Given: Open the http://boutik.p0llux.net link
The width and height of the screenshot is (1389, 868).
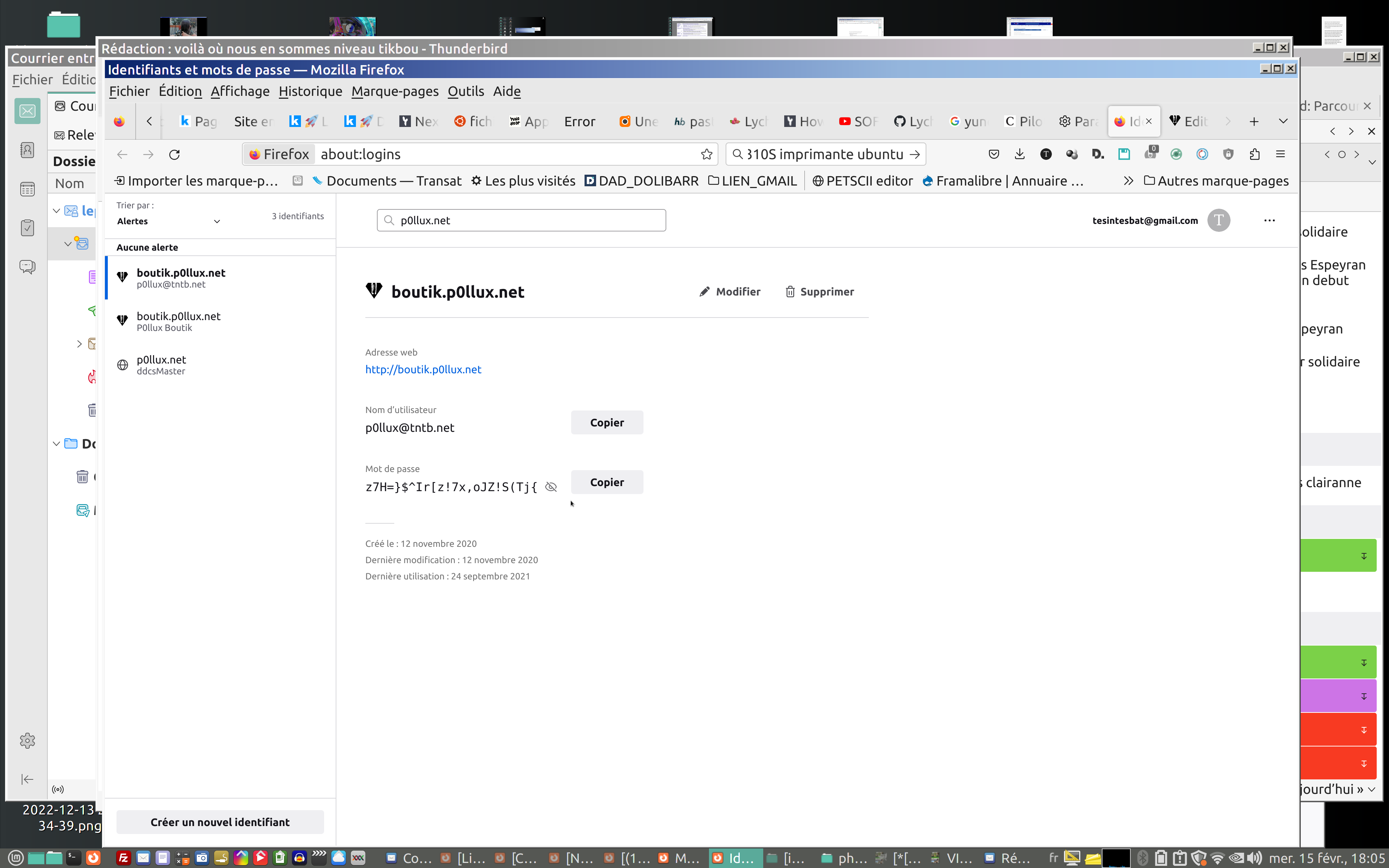Looking at the screenshot, I should point(423,369).
